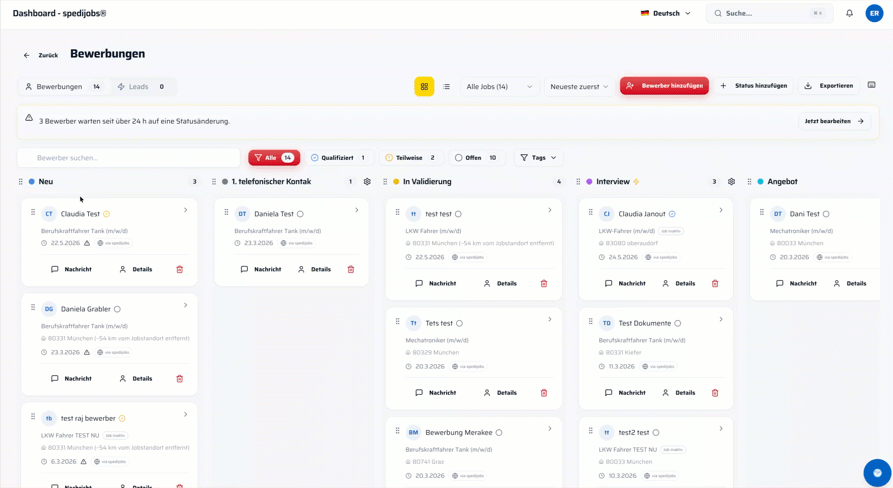
Task: Open the Alle Jobs (14) dropdown
Action: click(x=499, y=87)
